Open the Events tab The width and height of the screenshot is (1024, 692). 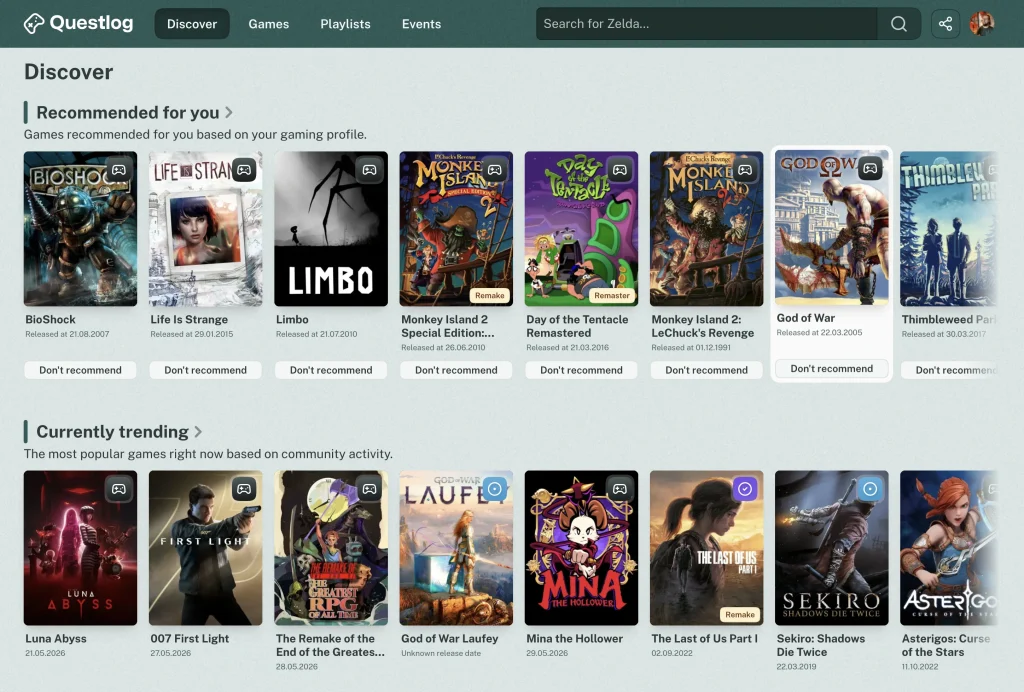coord(421,24)
